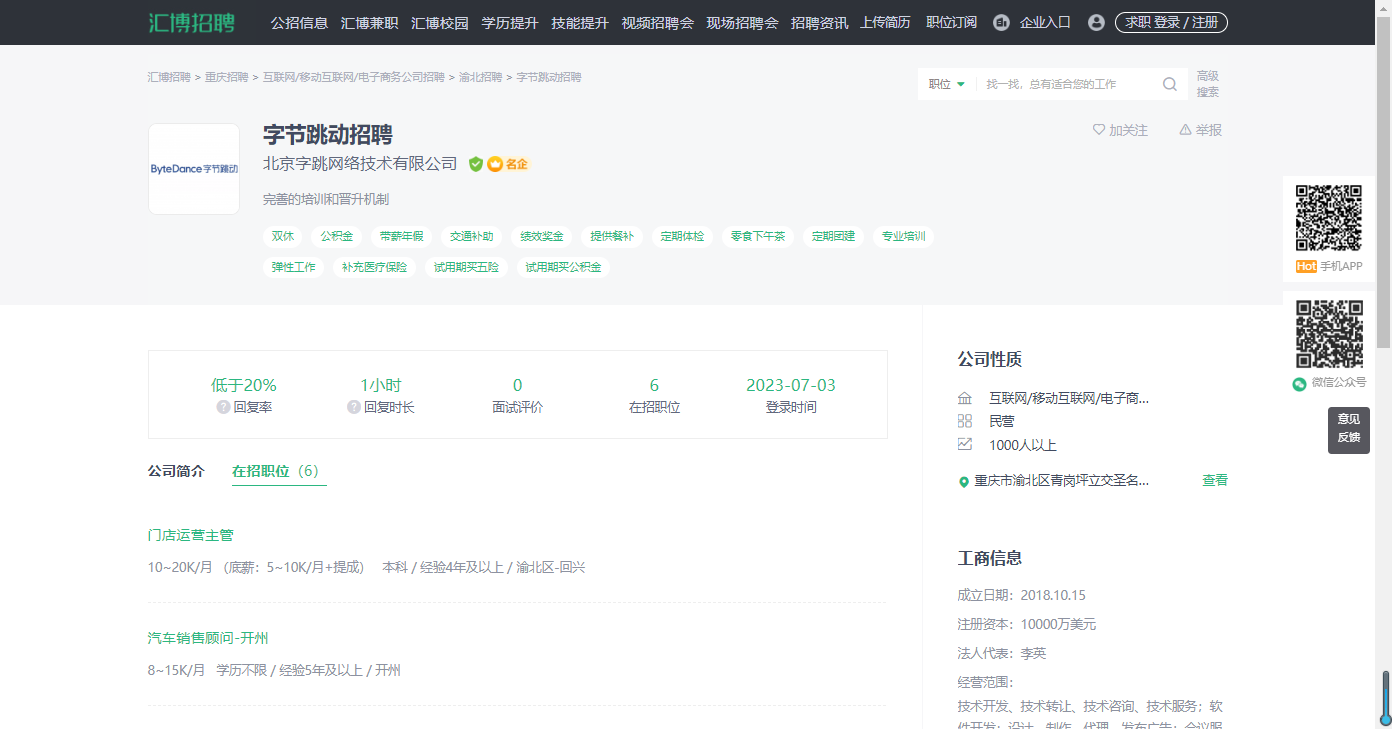The height and width of the screenshot is (729, 1392).
Task: Open 汇博兼职 in the top navigation
Action: point(369,22)
